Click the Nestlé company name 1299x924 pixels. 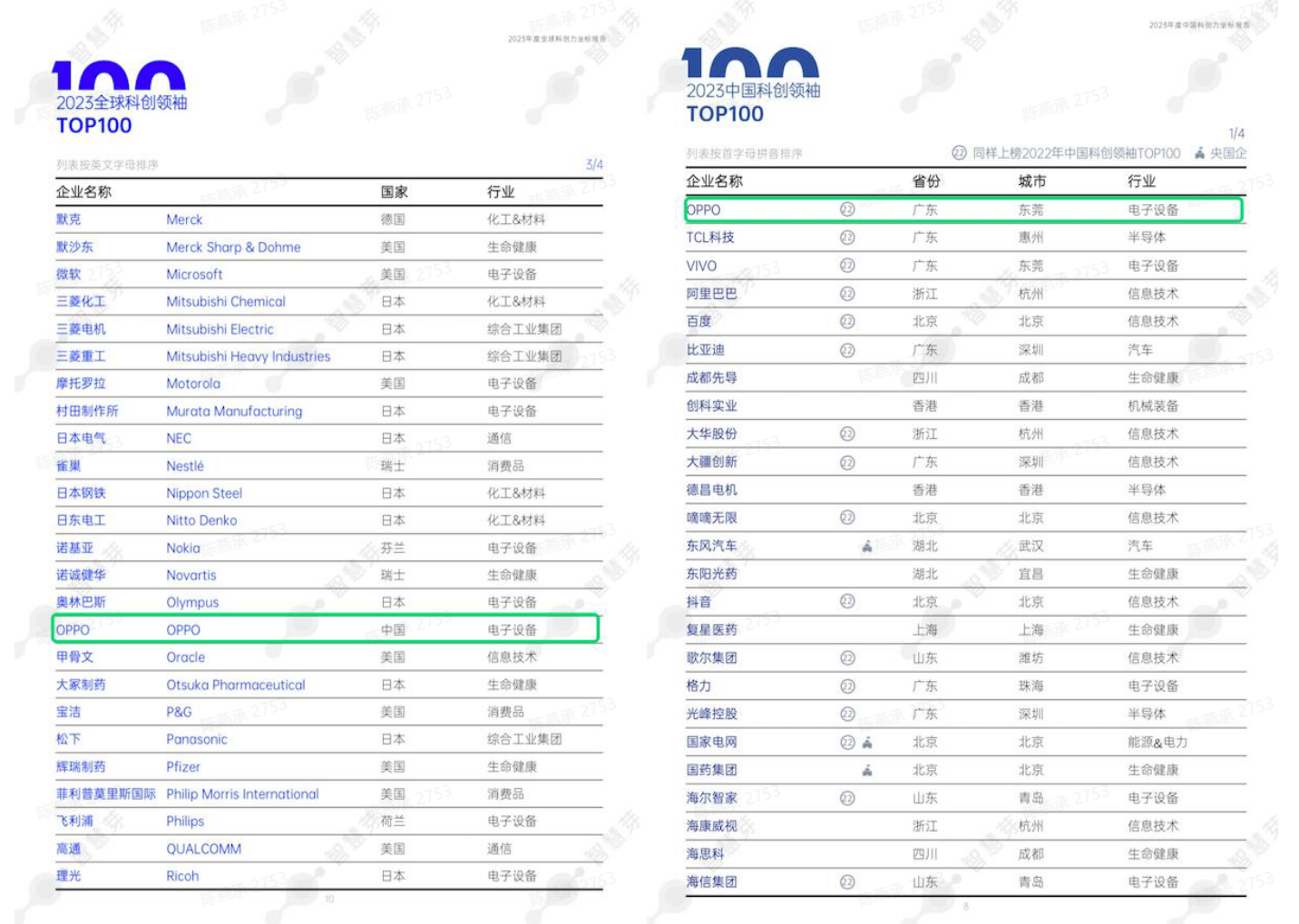[185, 466]
